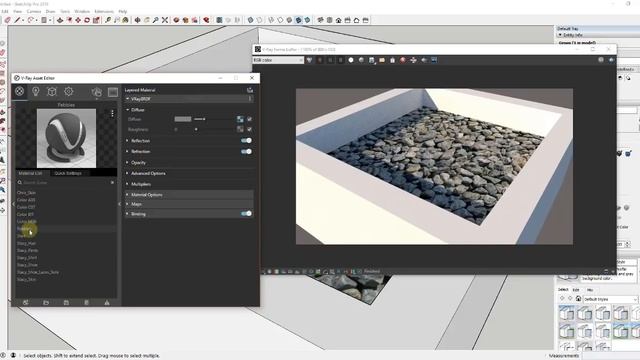Open the Settings gear tab in Asset Editor
640x360 pixels.
[69, 91]
